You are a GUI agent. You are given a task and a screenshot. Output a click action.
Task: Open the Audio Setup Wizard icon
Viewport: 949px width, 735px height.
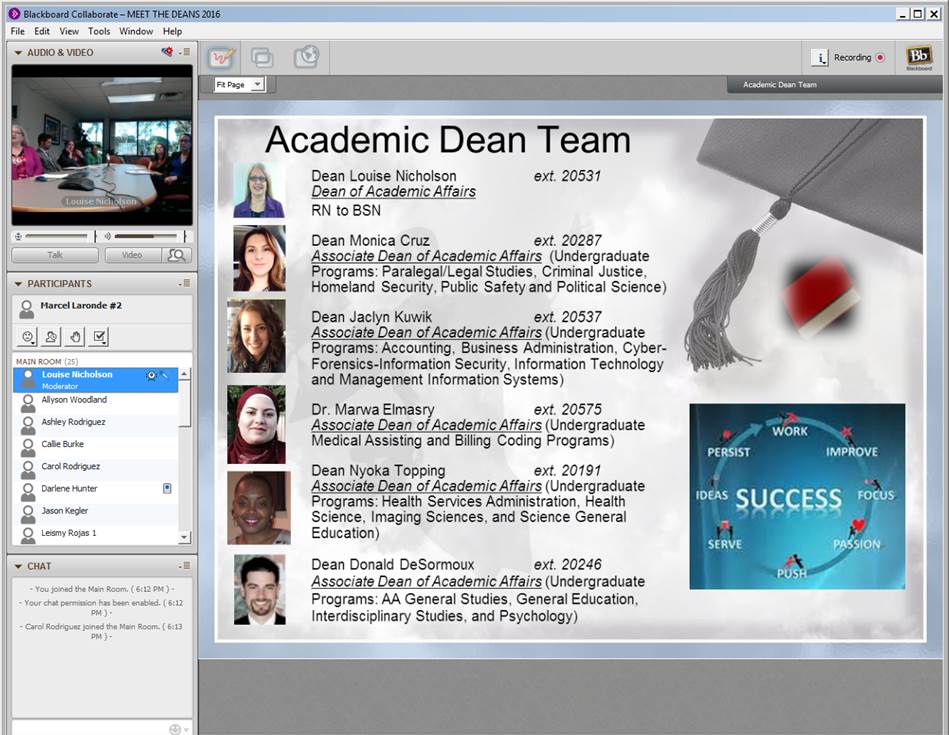[x=167, y=52]
